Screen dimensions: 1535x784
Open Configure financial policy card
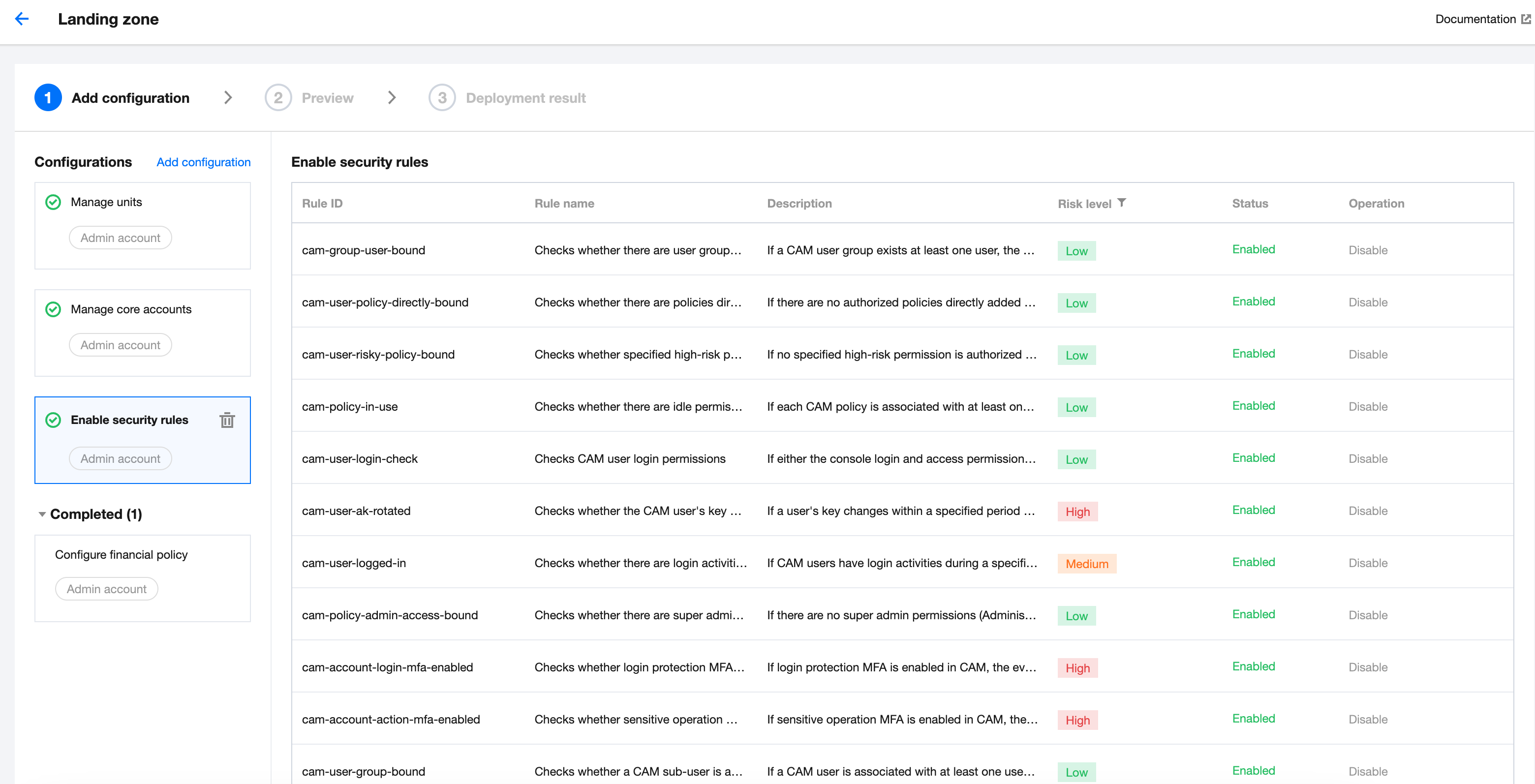[142, 578]
